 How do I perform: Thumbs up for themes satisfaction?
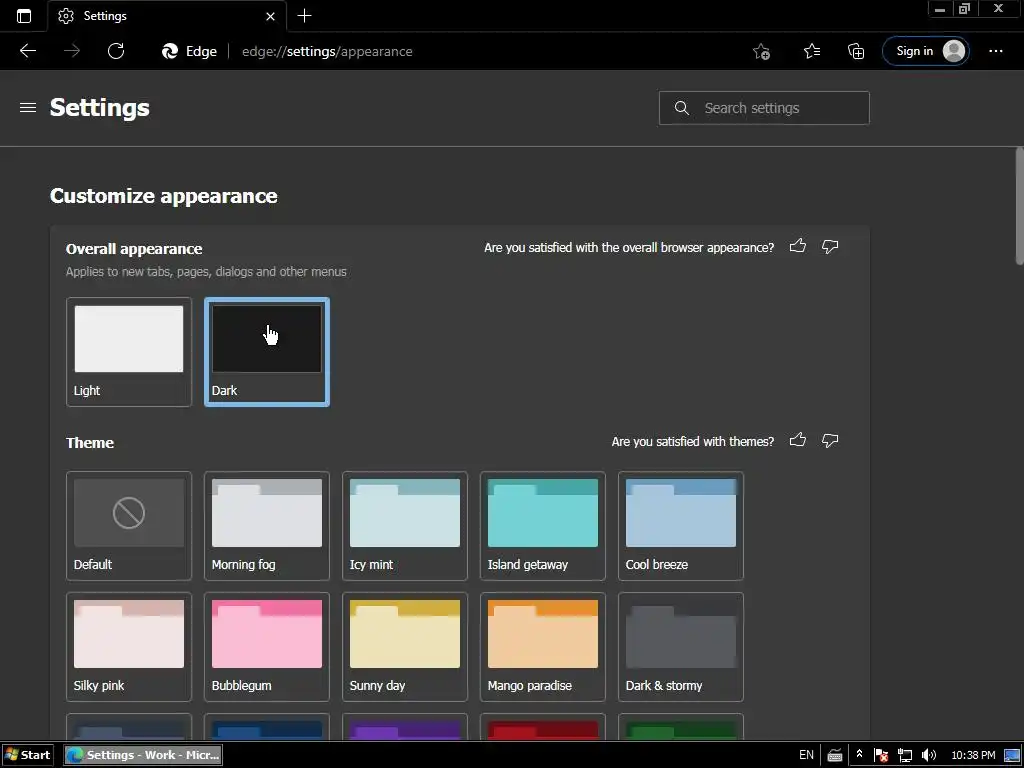pyautogui.click(x=797, y=440)
